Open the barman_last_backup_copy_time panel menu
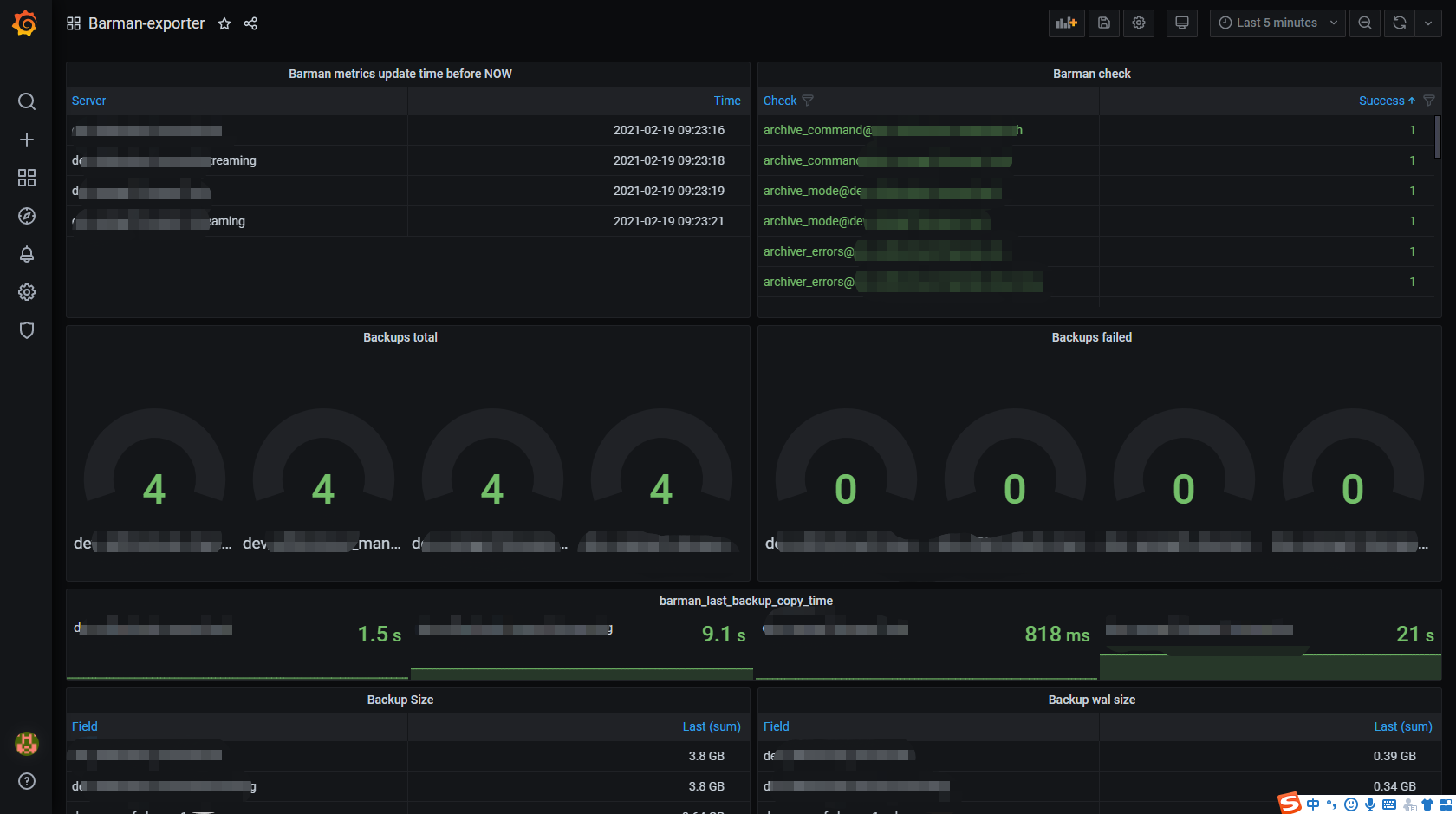Viewport: 1456px width, 814px height. (x=745, y=601)
